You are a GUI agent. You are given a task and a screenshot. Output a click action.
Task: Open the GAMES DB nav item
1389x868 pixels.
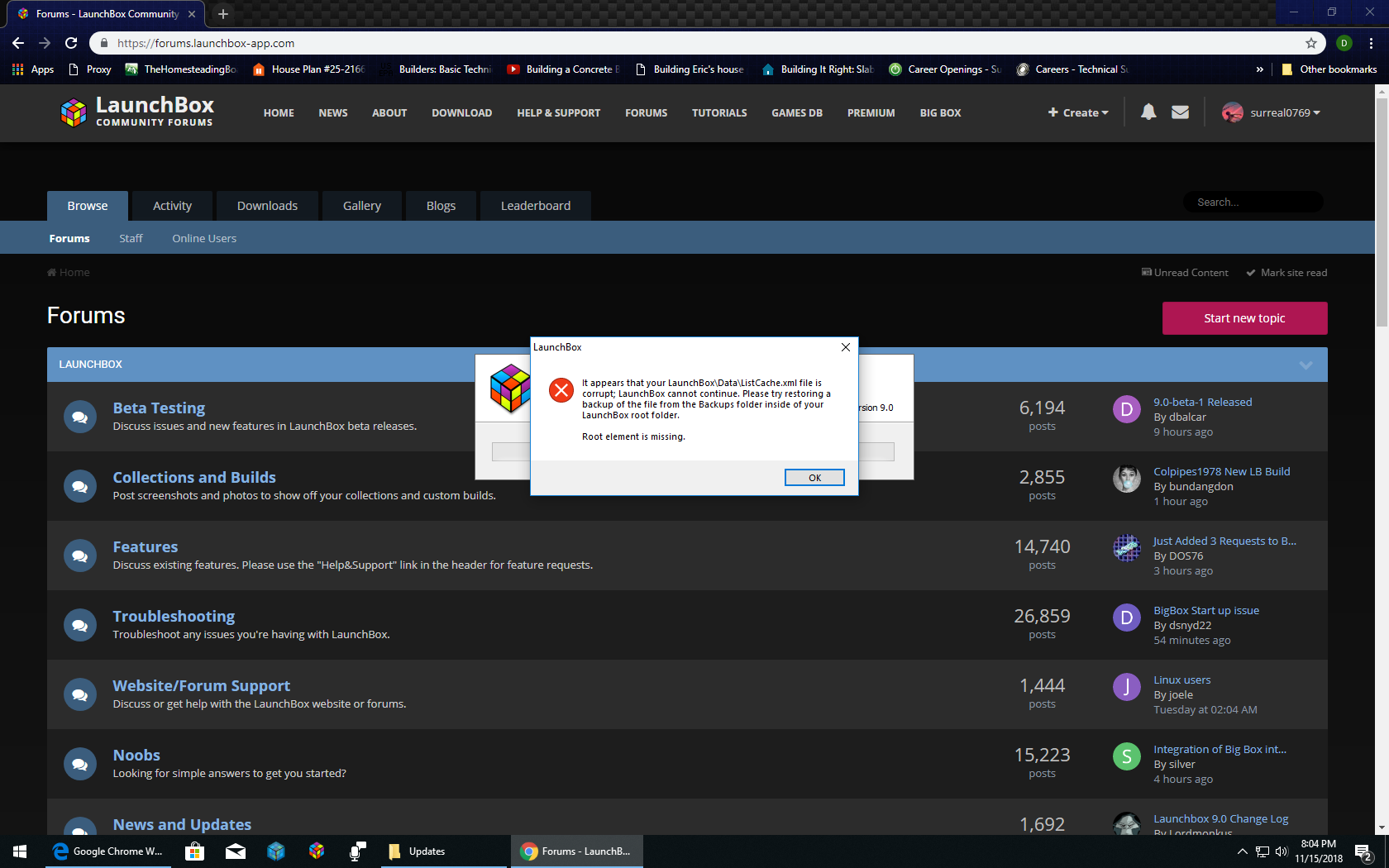797,113
